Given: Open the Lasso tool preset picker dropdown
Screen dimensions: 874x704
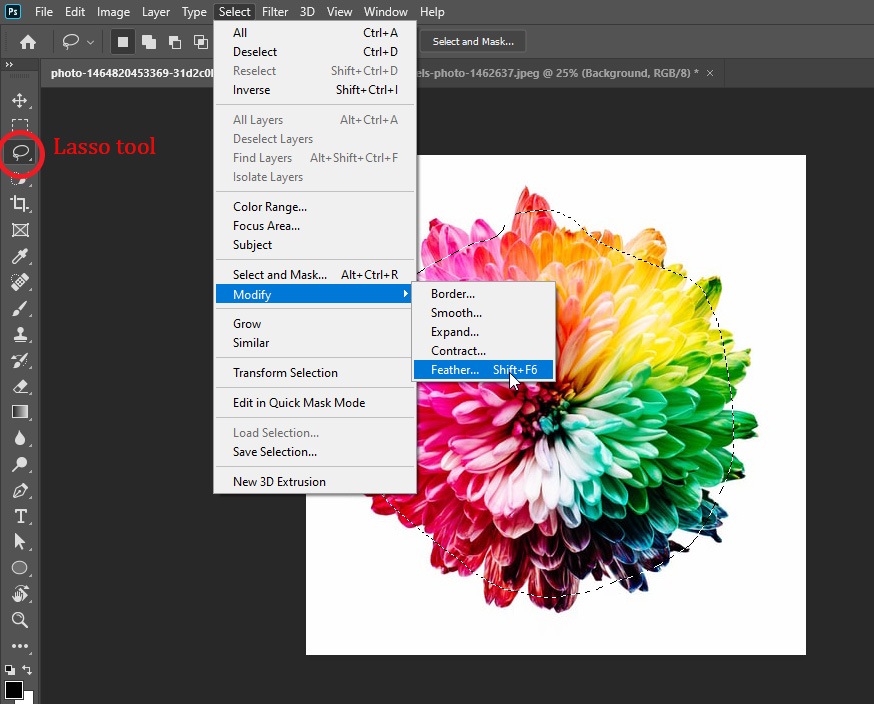Looking at the screenshot, I should (x=91, y=42).
